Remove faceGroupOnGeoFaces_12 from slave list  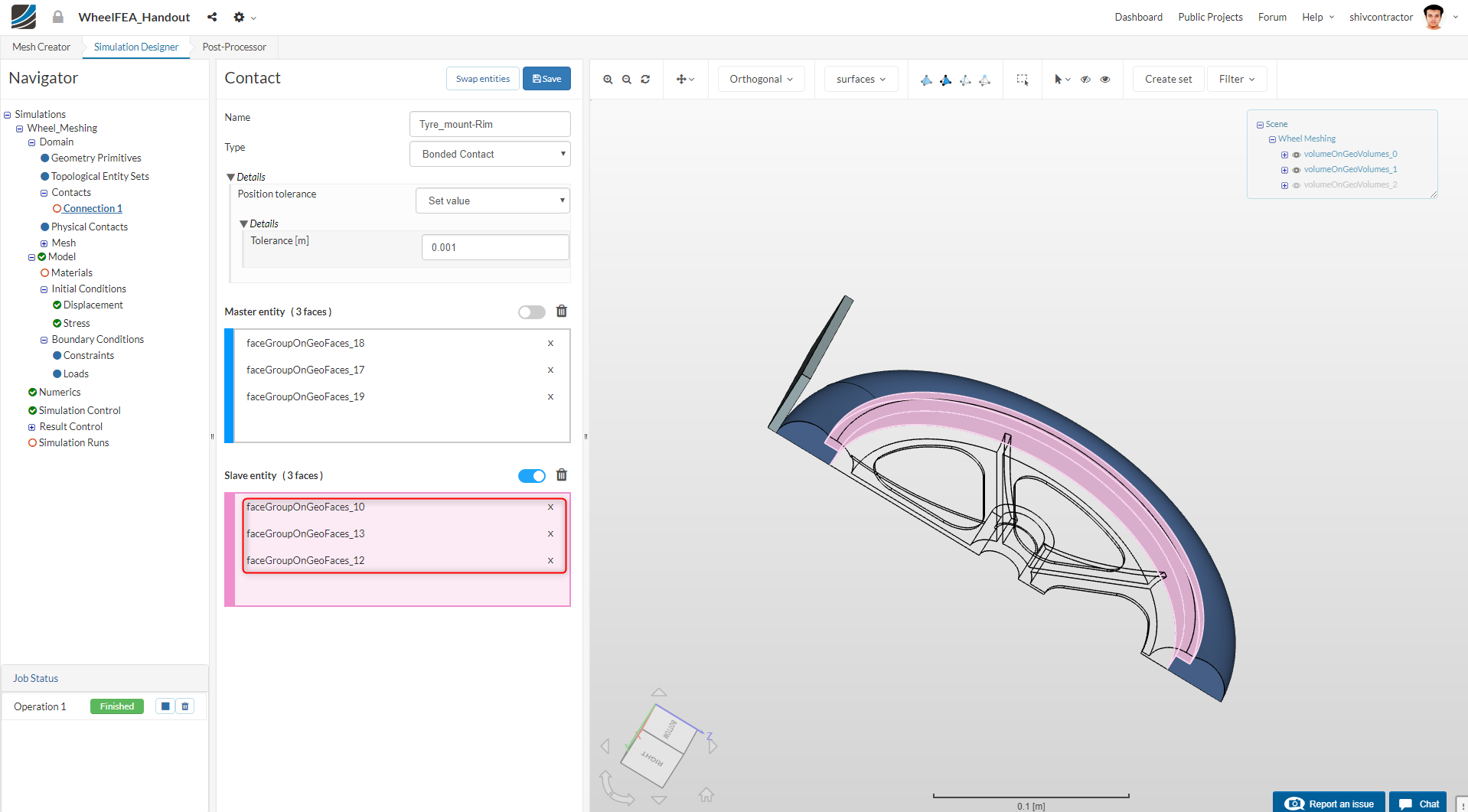tap(550, 561)
